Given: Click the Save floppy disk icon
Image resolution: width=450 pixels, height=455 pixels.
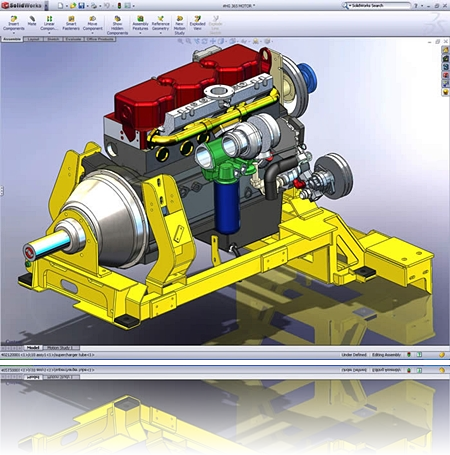Looking at the screenshot, I should pyautogui.click(x=82, y=5).
